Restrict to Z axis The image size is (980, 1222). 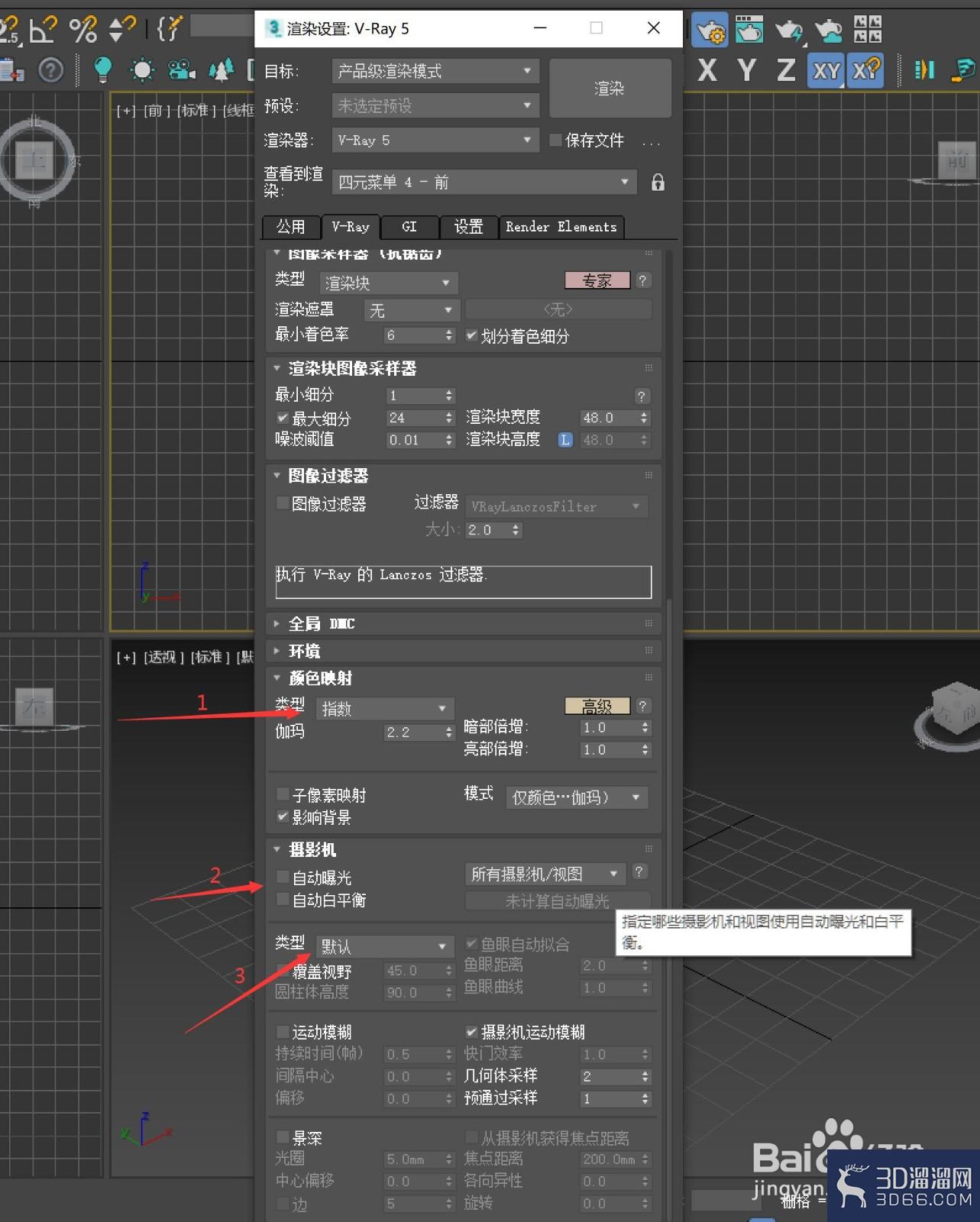pos(785,70)
